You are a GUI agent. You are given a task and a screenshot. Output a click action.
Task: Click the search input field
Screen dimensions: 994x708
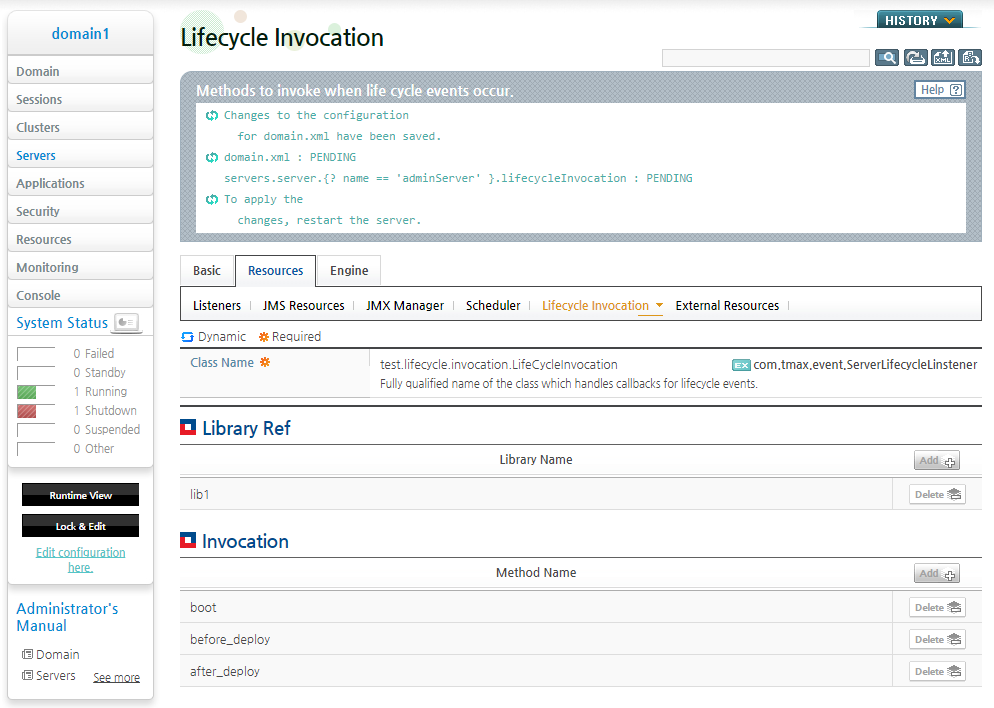click(x=766, y=58)
